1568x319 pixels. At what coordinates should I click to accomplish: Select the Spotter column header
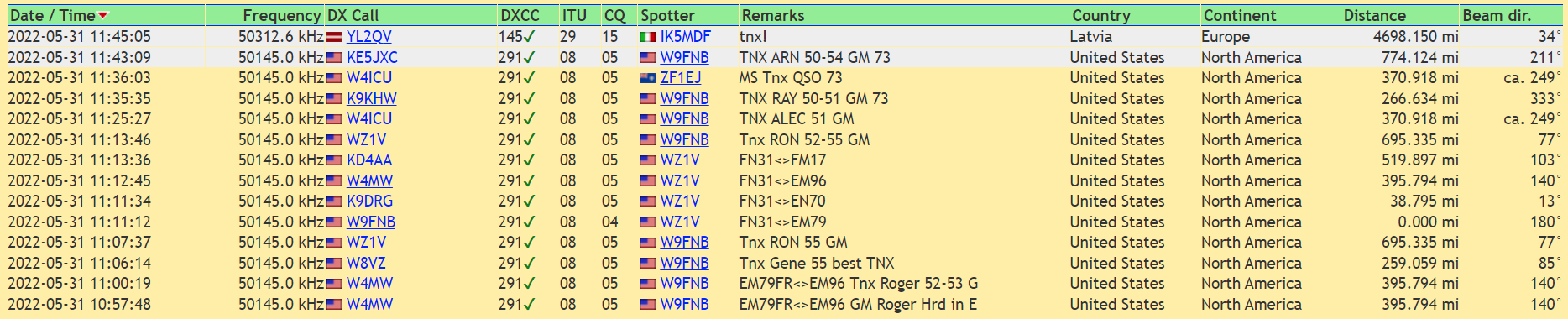[x=667, y=15]
